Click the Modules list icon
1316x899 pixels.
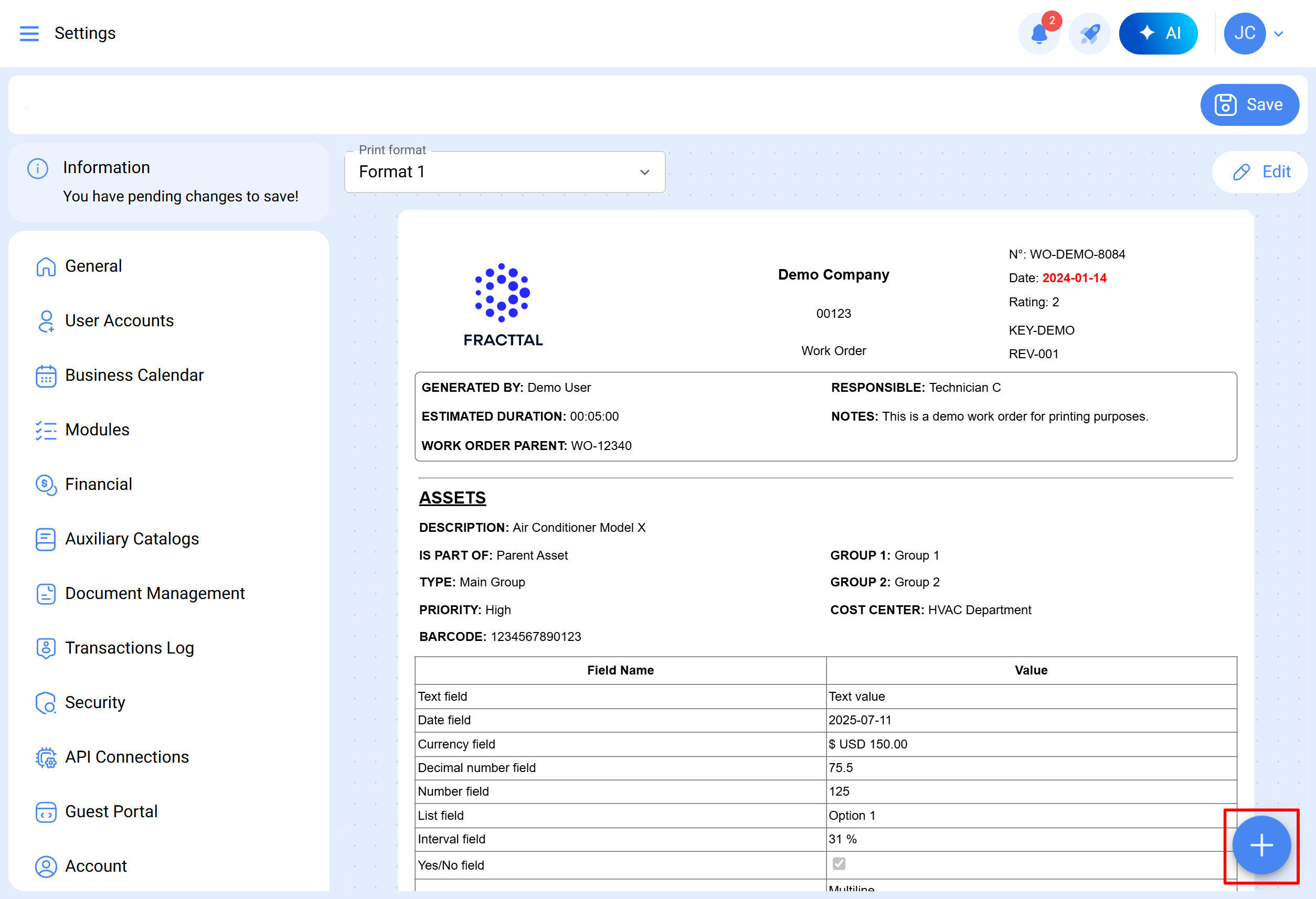(x=45, y=430)
